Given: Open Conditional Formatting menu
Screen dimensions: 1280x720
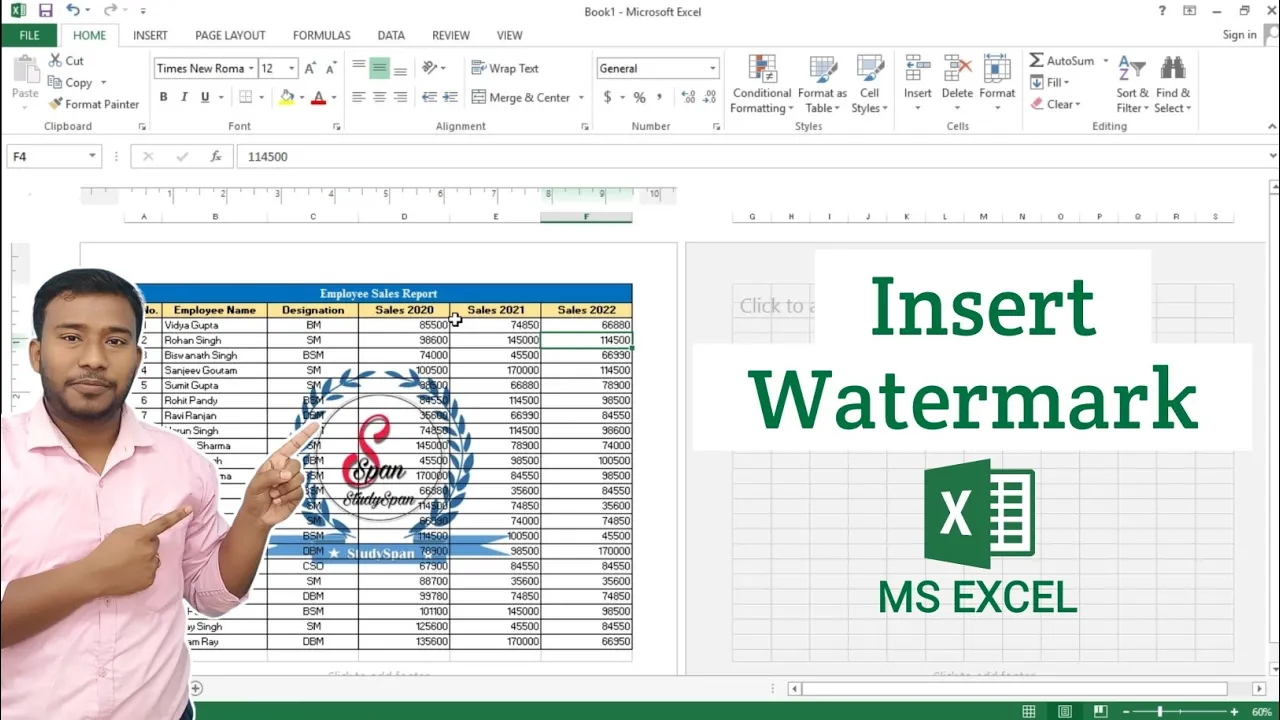Looking at the screenshot, I should 762,84.
